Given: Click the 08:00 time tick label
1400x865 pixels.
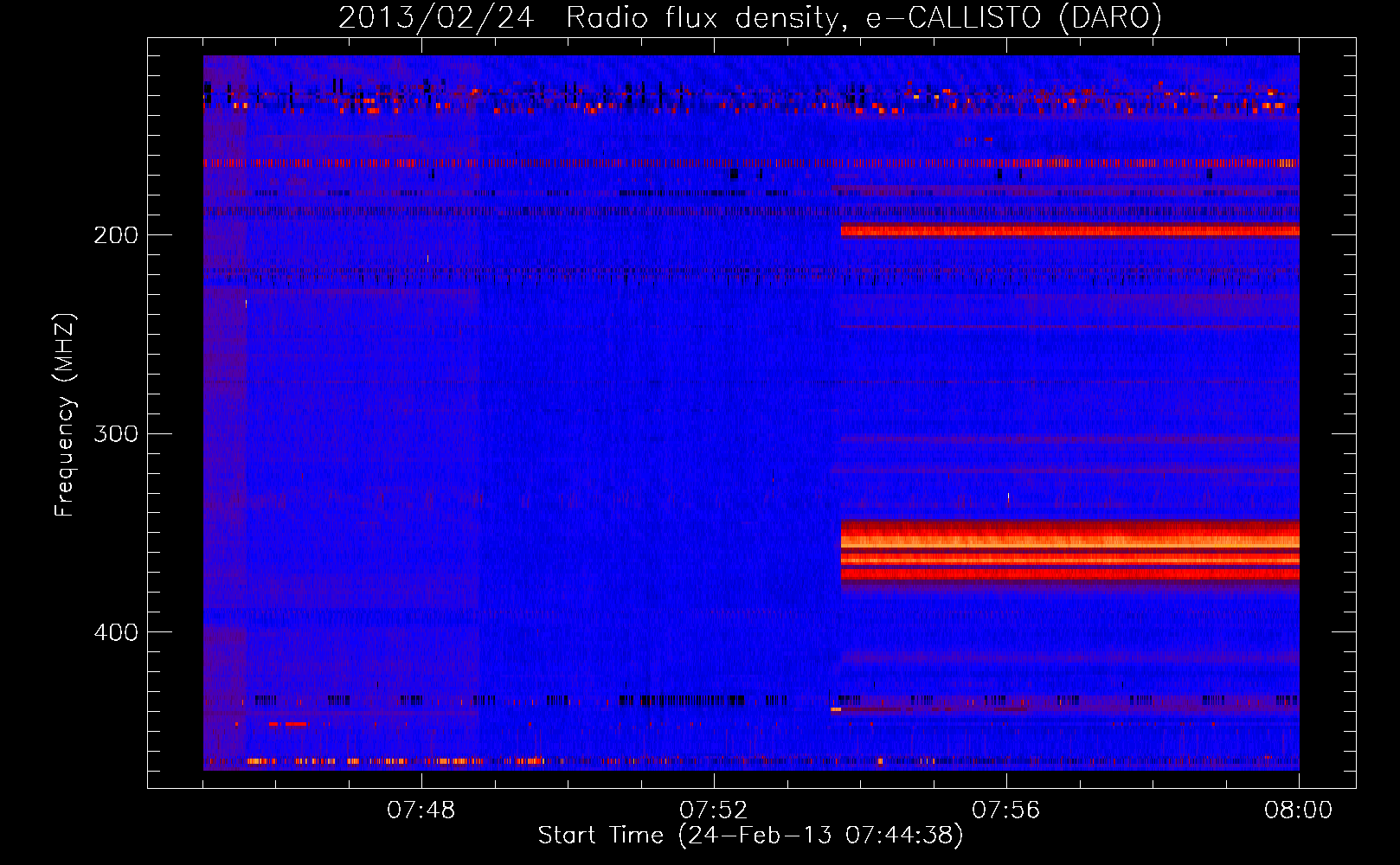Looking at the screenshot, I should (x=1298, y=811).
